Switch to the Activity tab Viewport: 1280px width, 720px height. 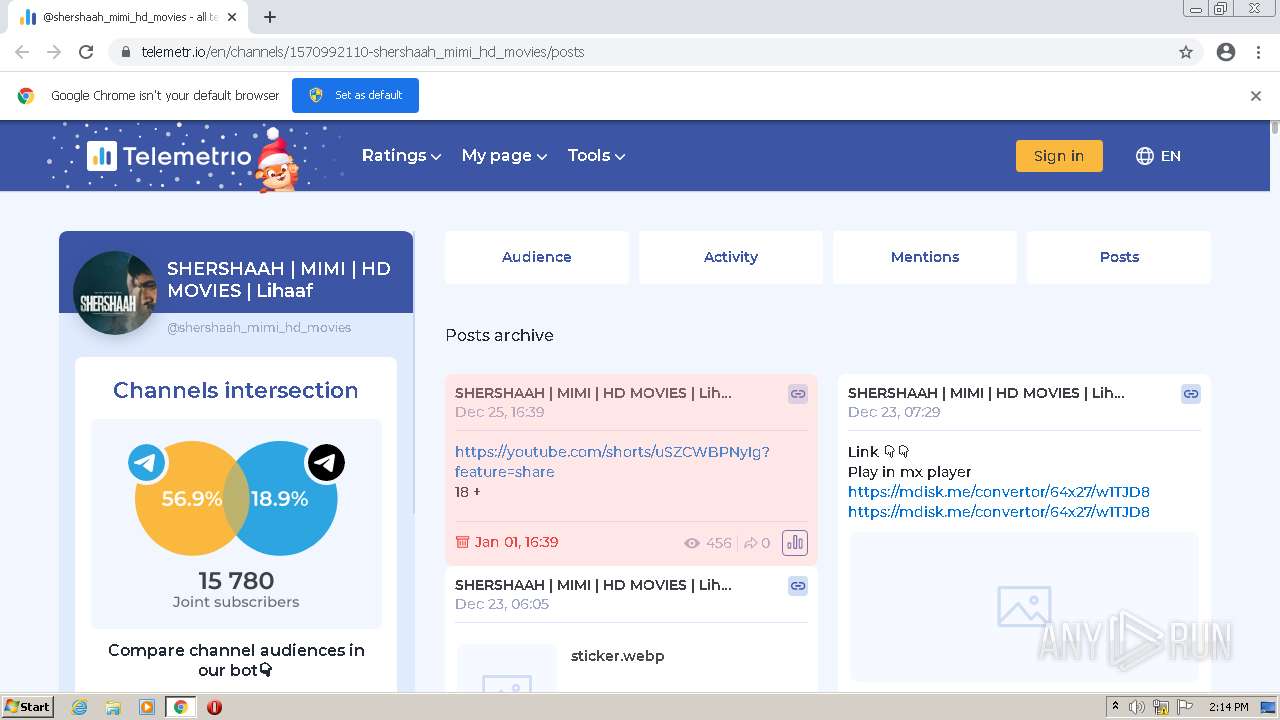pyautogui.click(x=731, y=257)
